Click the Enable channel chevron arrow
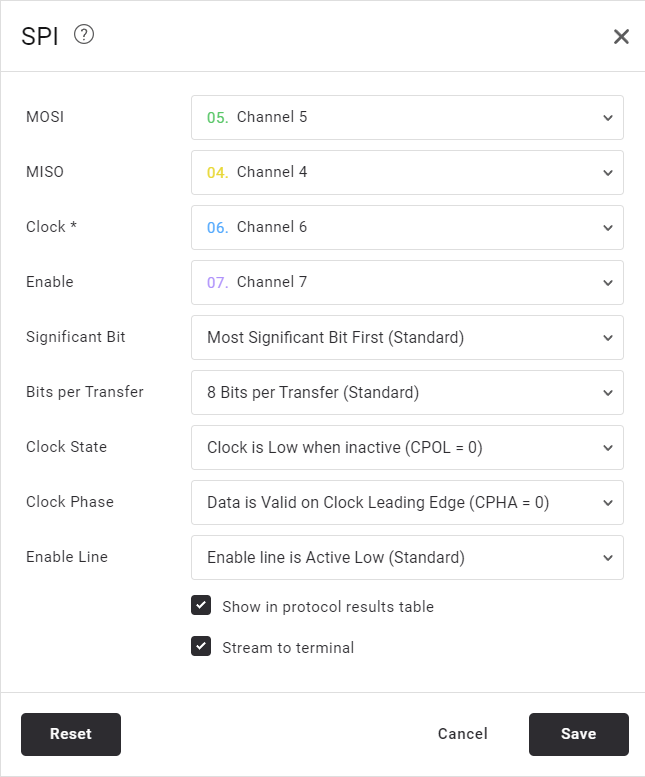645x777 pixels. pos(608,283)
